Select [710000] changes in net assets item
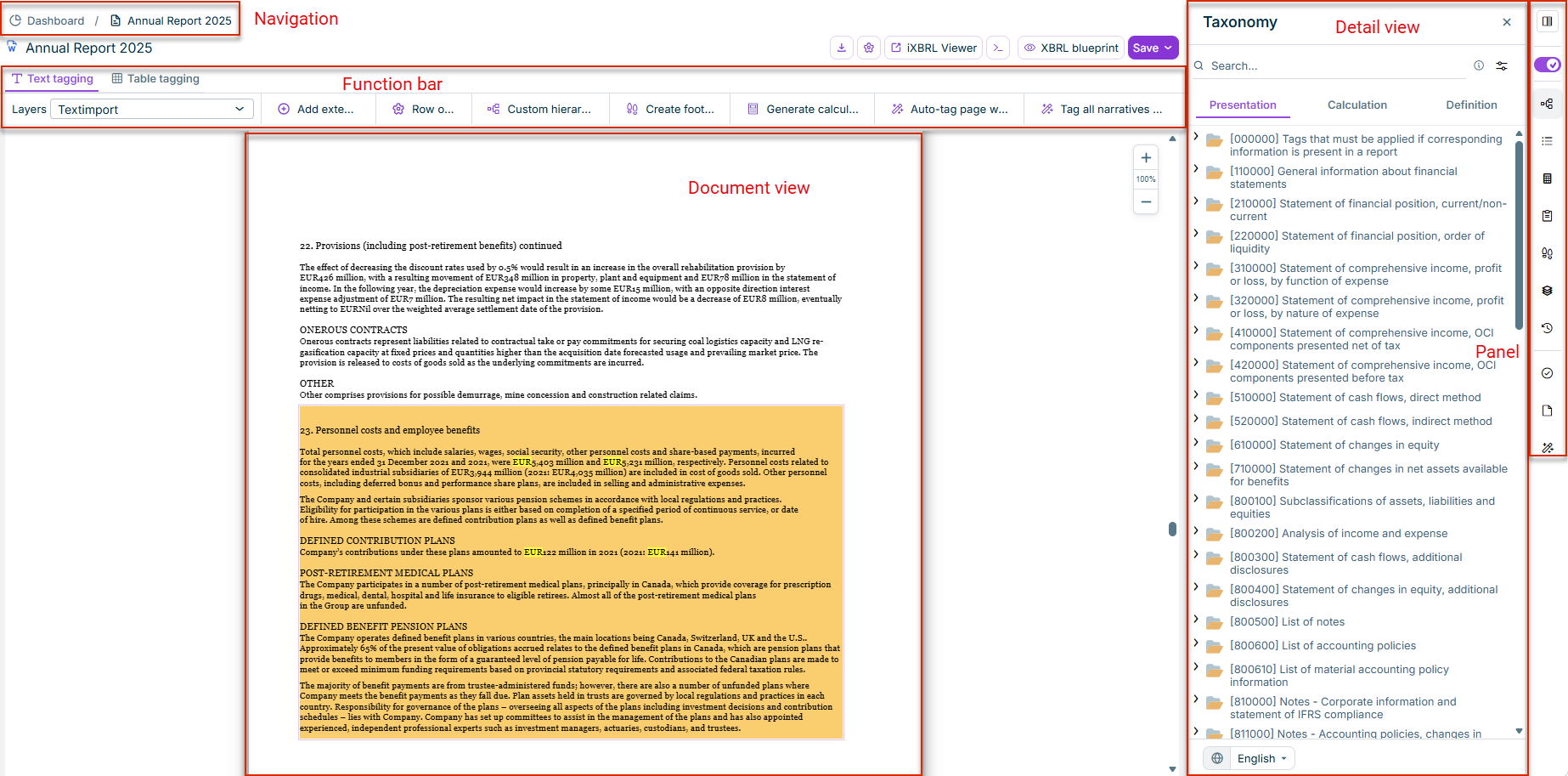The image size is (1568, 776). point(1368,475)
